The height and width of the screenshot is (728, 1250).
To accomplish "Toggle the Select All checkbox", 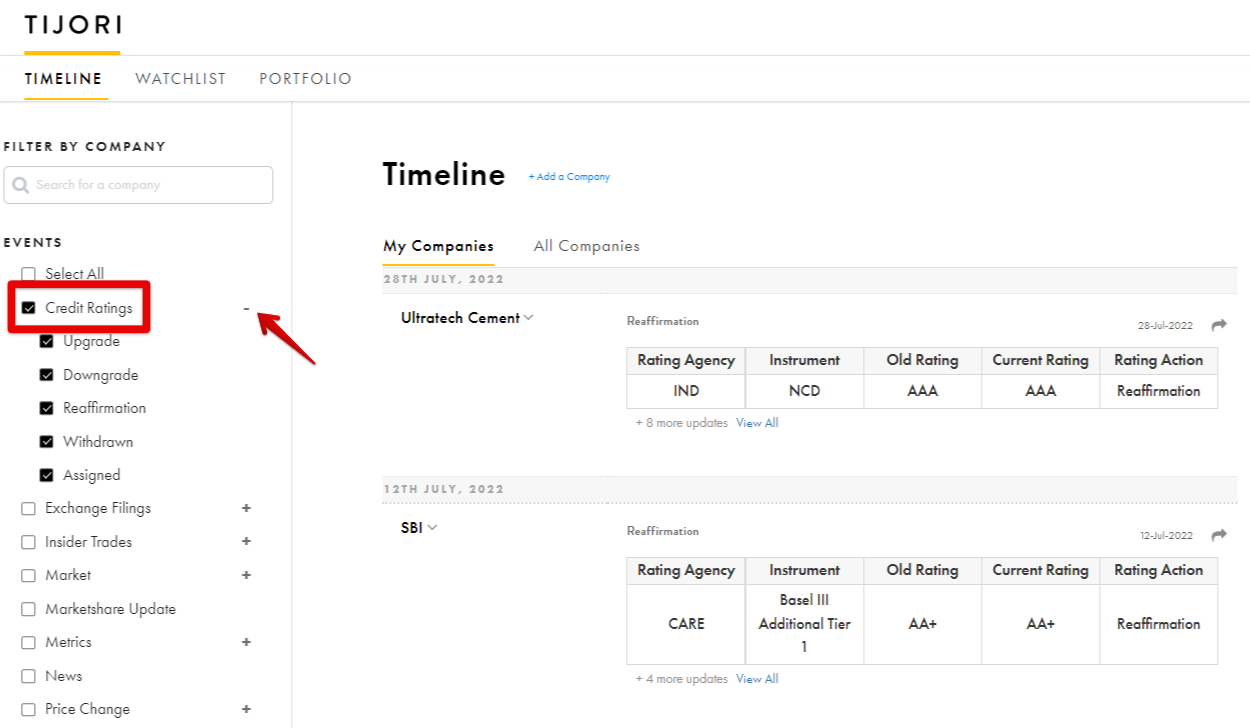I will click(28, 274).
